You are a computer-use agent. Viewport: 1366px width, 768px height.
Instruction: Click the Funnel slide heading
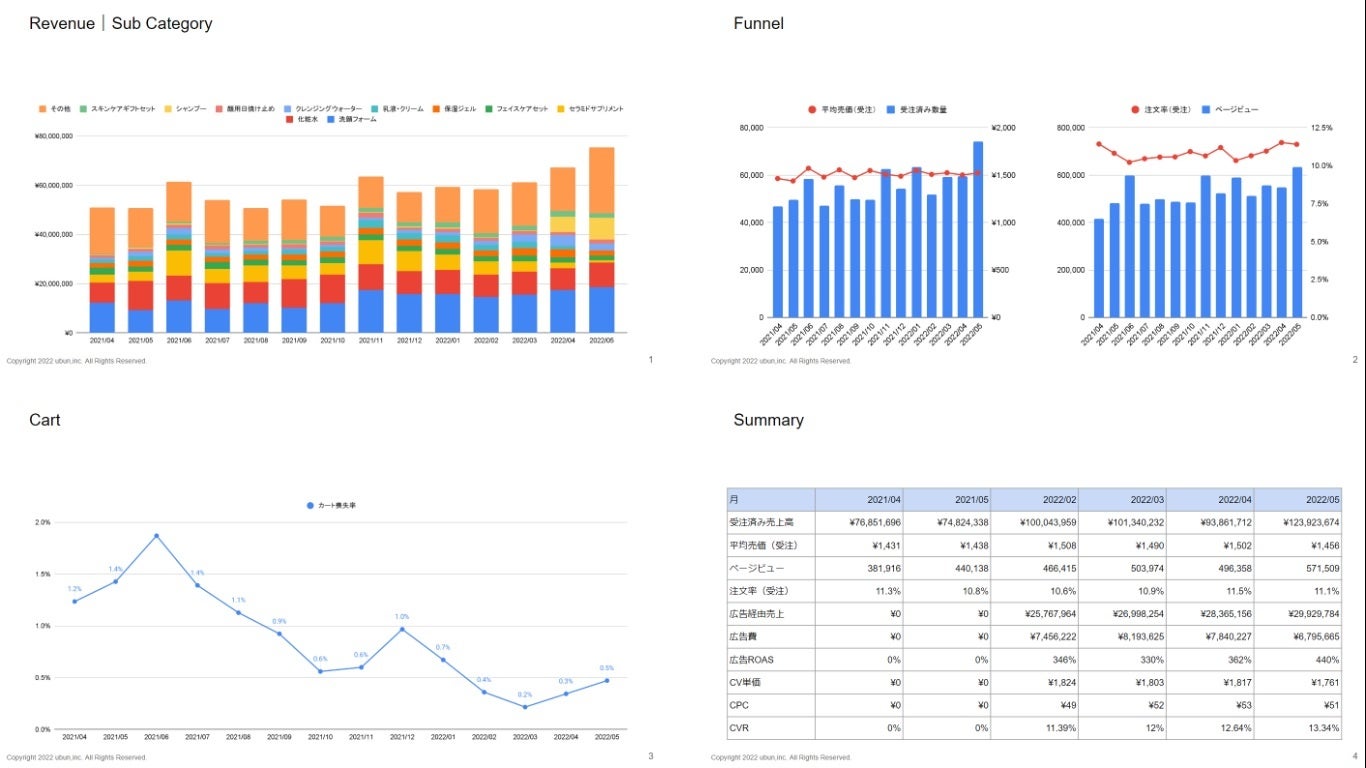click(759, 24)
